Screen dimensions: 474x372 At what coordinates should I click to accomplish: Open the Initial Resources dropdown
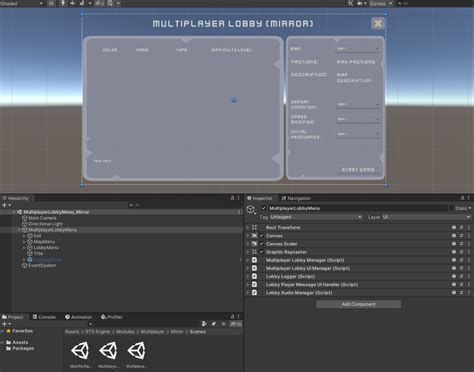(358, 134)
